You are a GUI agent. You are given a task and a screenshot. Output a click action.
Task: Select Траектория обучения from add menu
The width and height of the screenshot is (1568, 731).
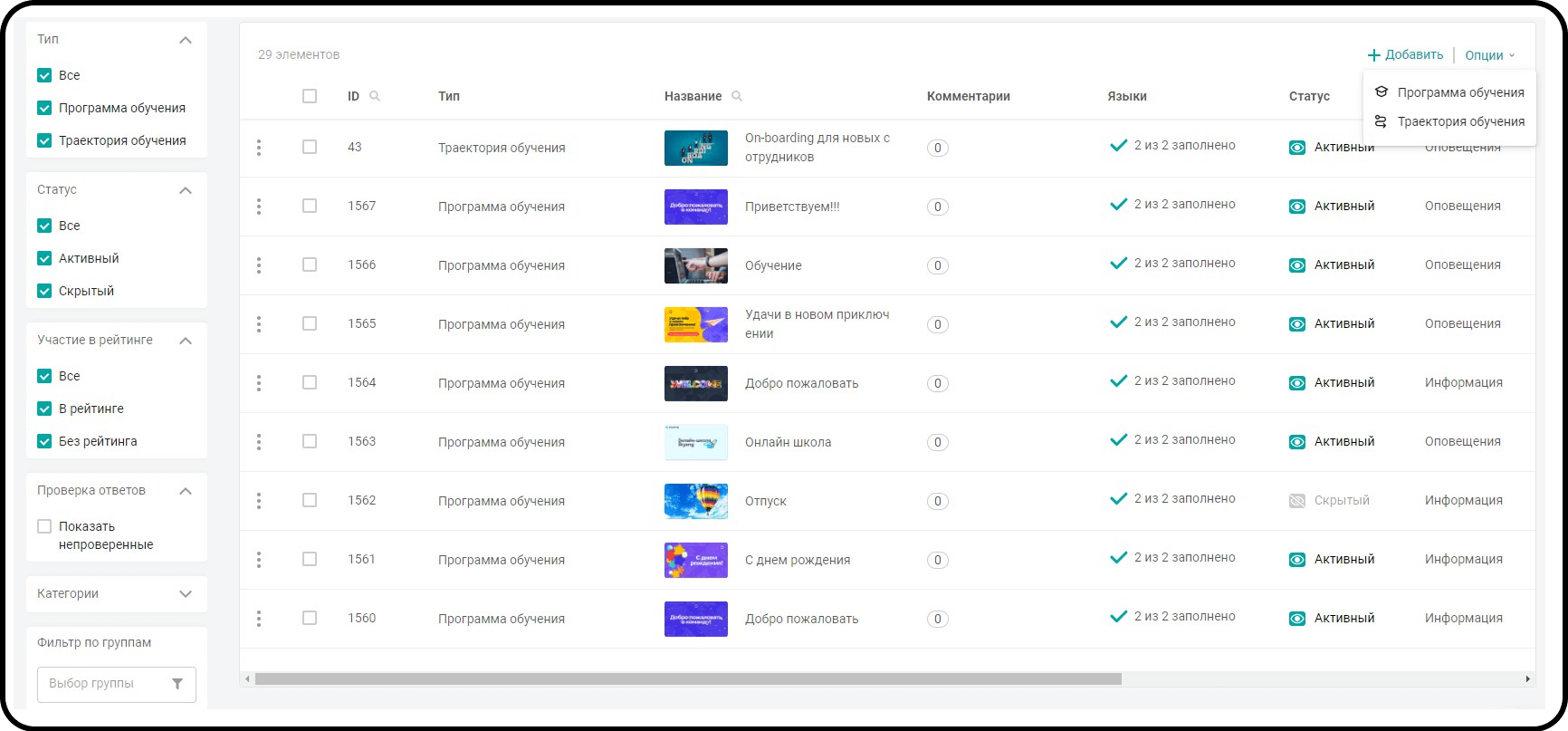[x=1459, y=121]
